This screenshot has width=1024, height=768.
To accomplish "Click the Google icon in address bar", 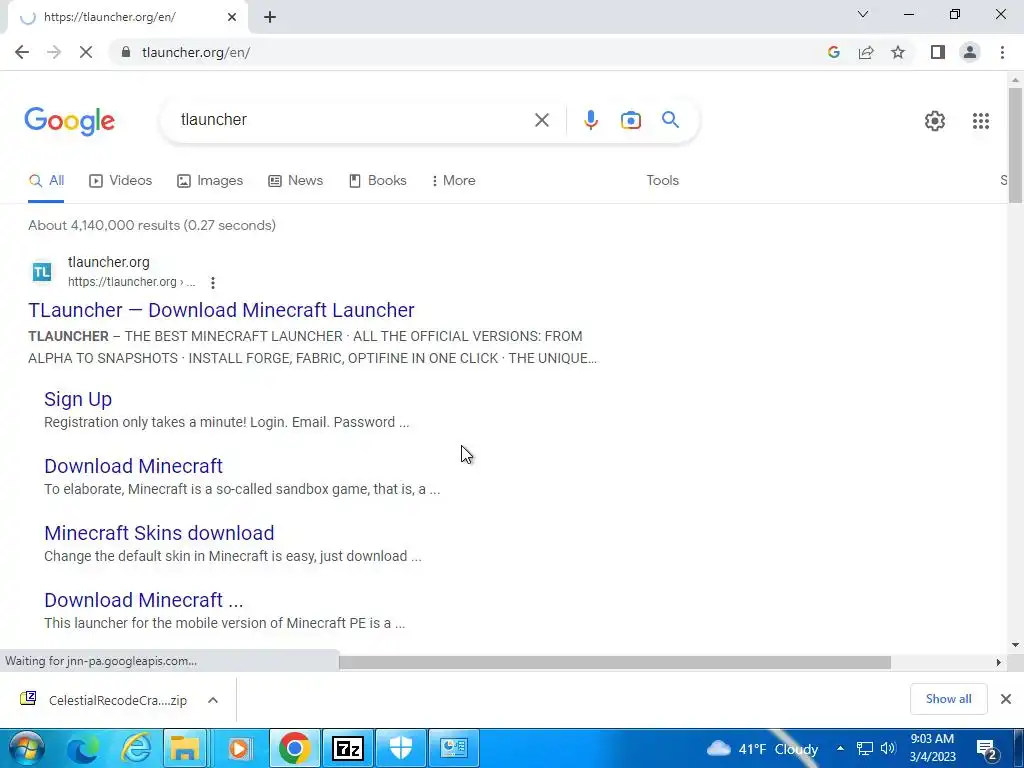I will (833, 52).
